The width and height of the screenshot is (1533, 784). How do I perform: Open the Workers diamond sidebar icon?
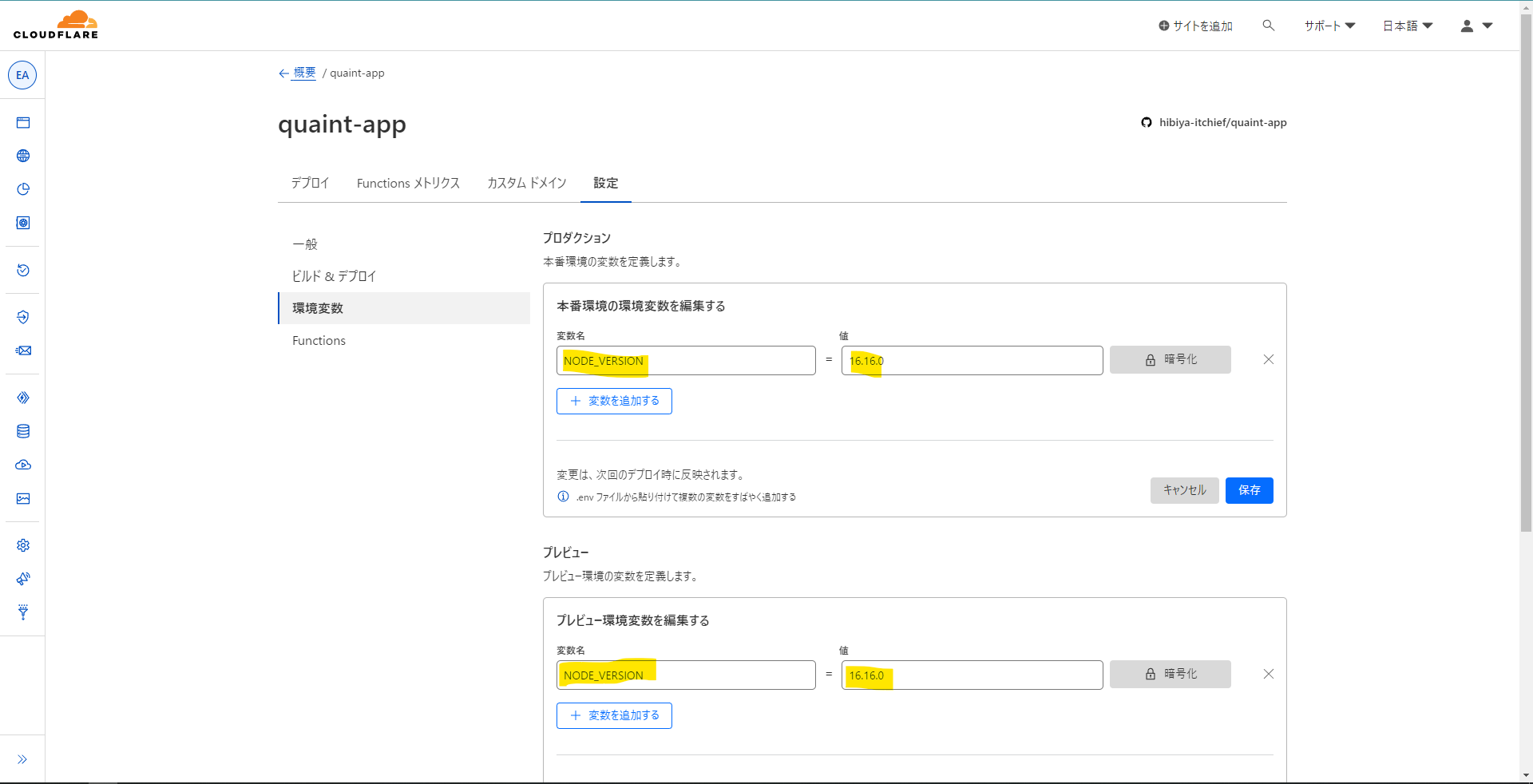pos(23,398)
